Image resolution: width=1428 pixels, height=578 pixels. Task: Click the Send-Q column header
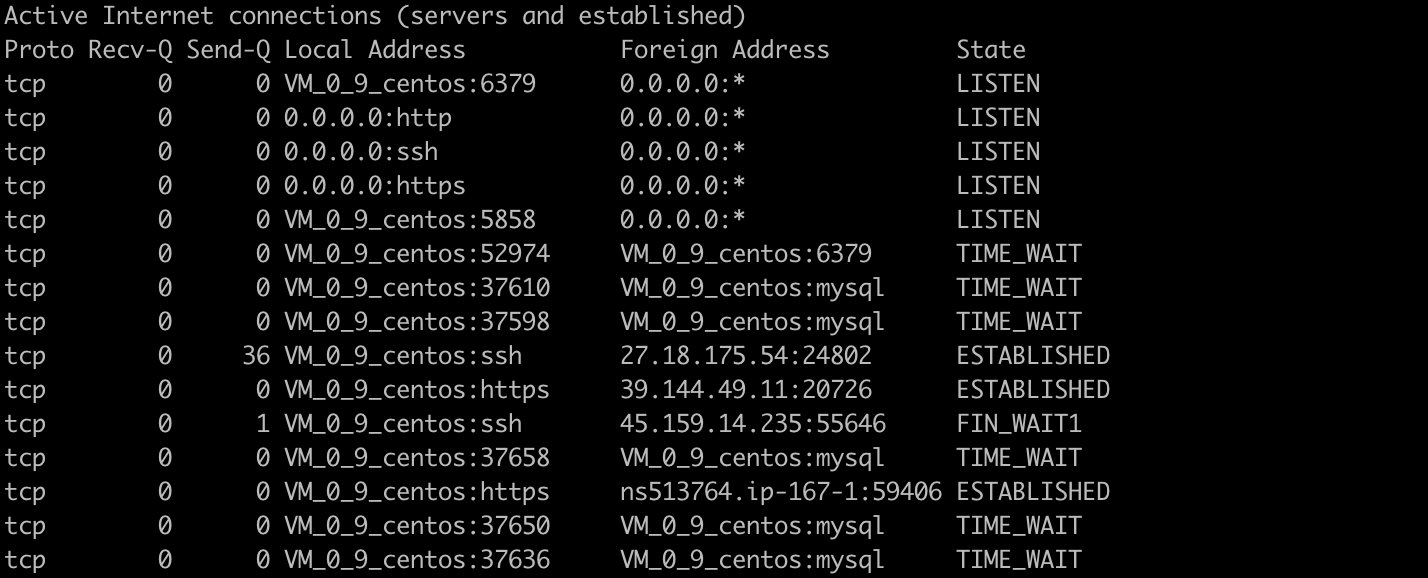coord(228,50)
